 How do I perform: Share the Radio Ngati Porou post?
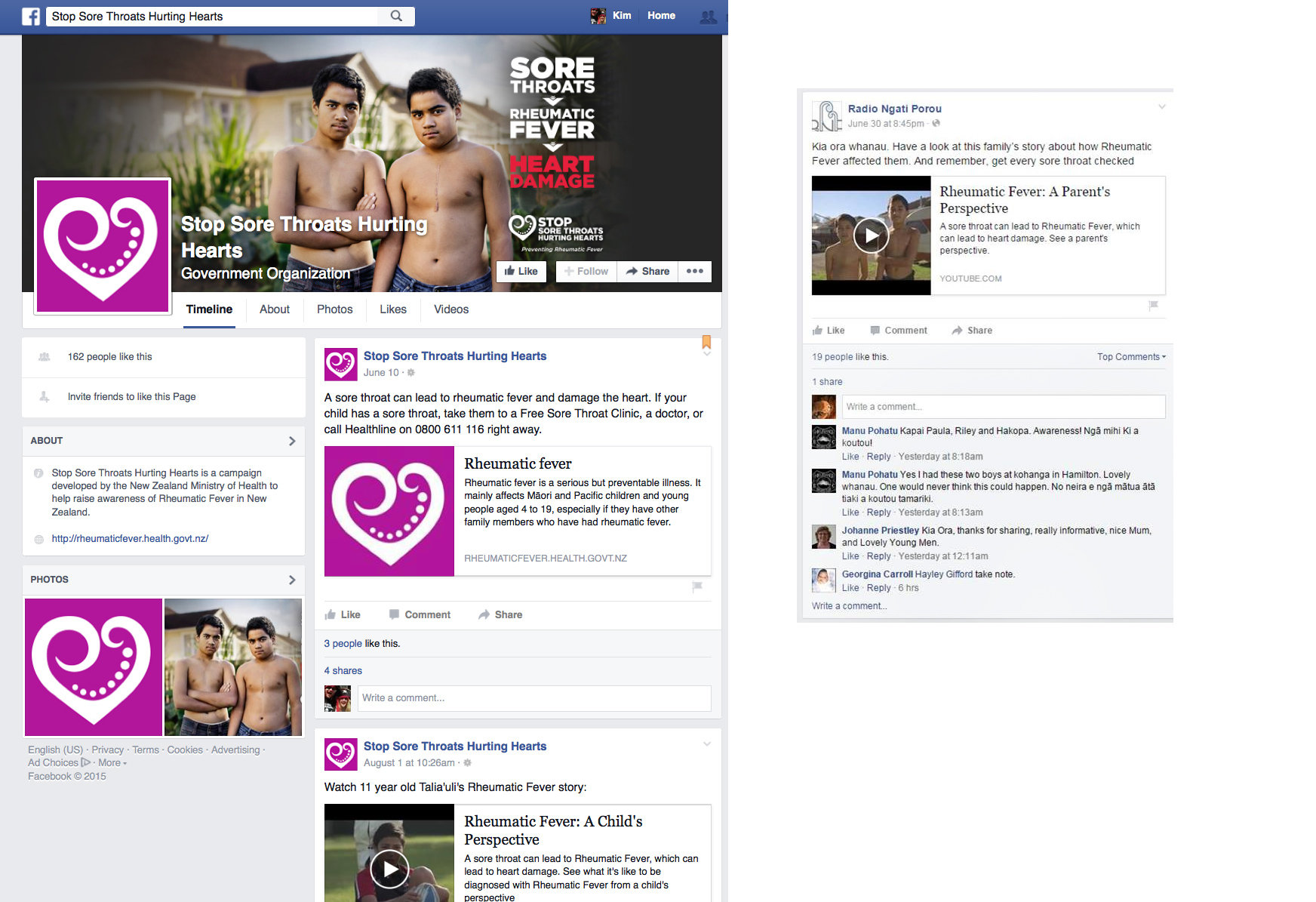tap(972, 331)
